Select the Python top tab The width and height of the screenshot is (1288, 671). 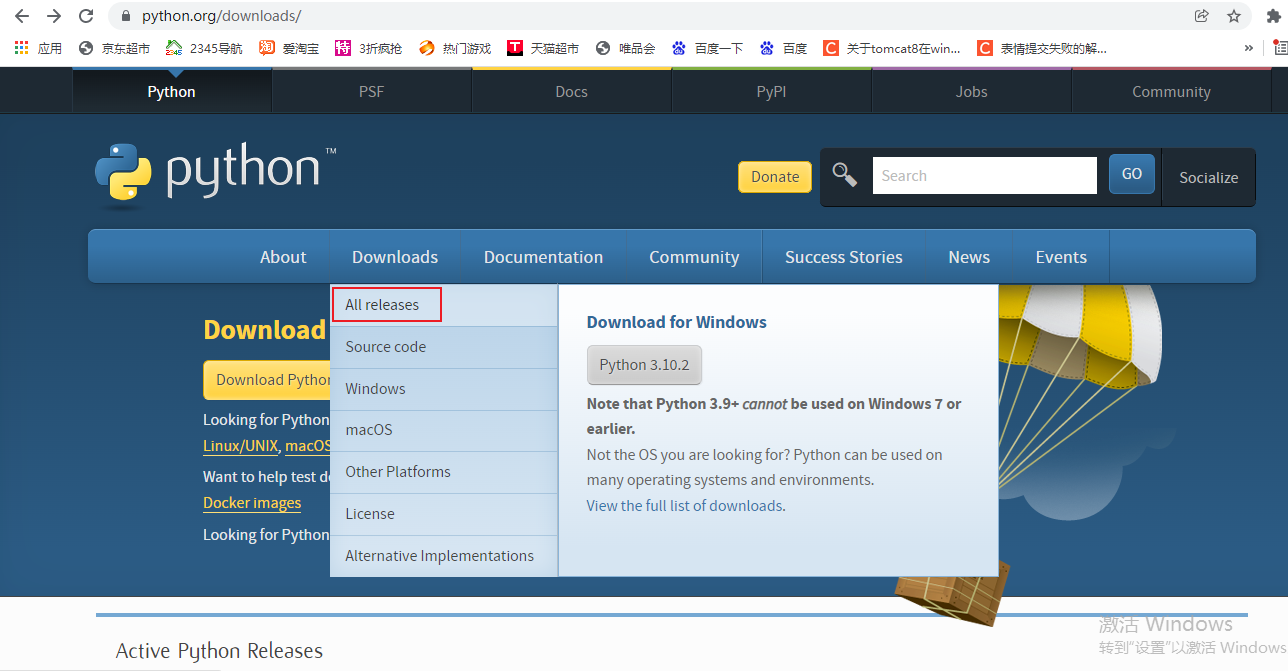pos(172,91)
